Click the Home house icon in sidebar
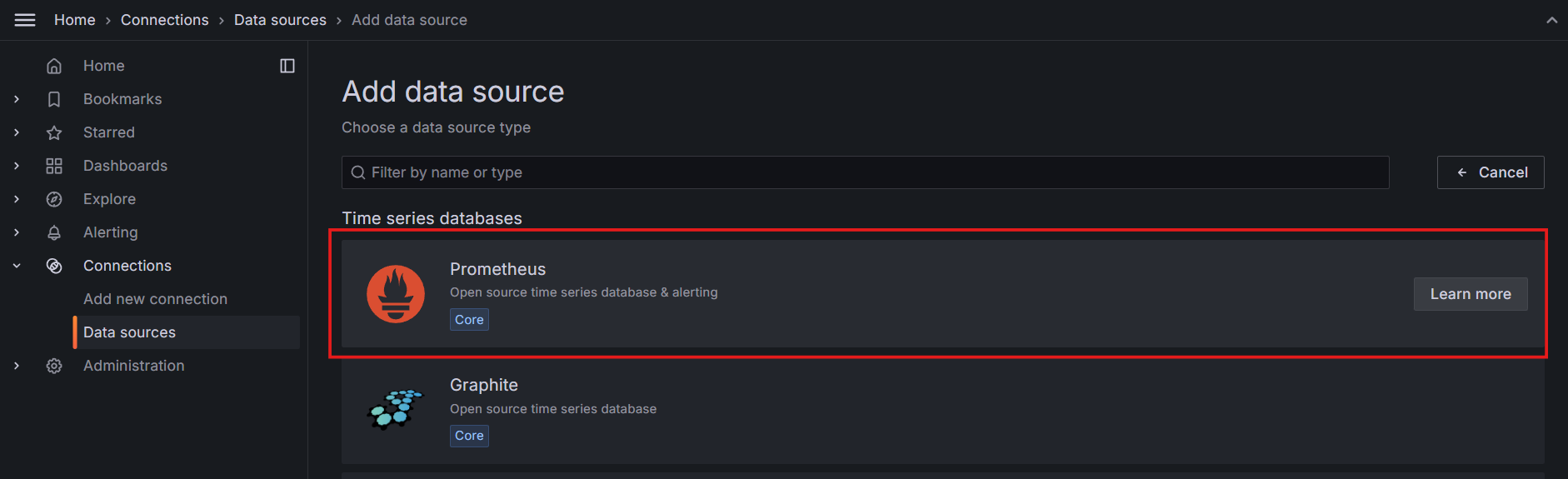The image size is (1568, 479). point(54,66)
